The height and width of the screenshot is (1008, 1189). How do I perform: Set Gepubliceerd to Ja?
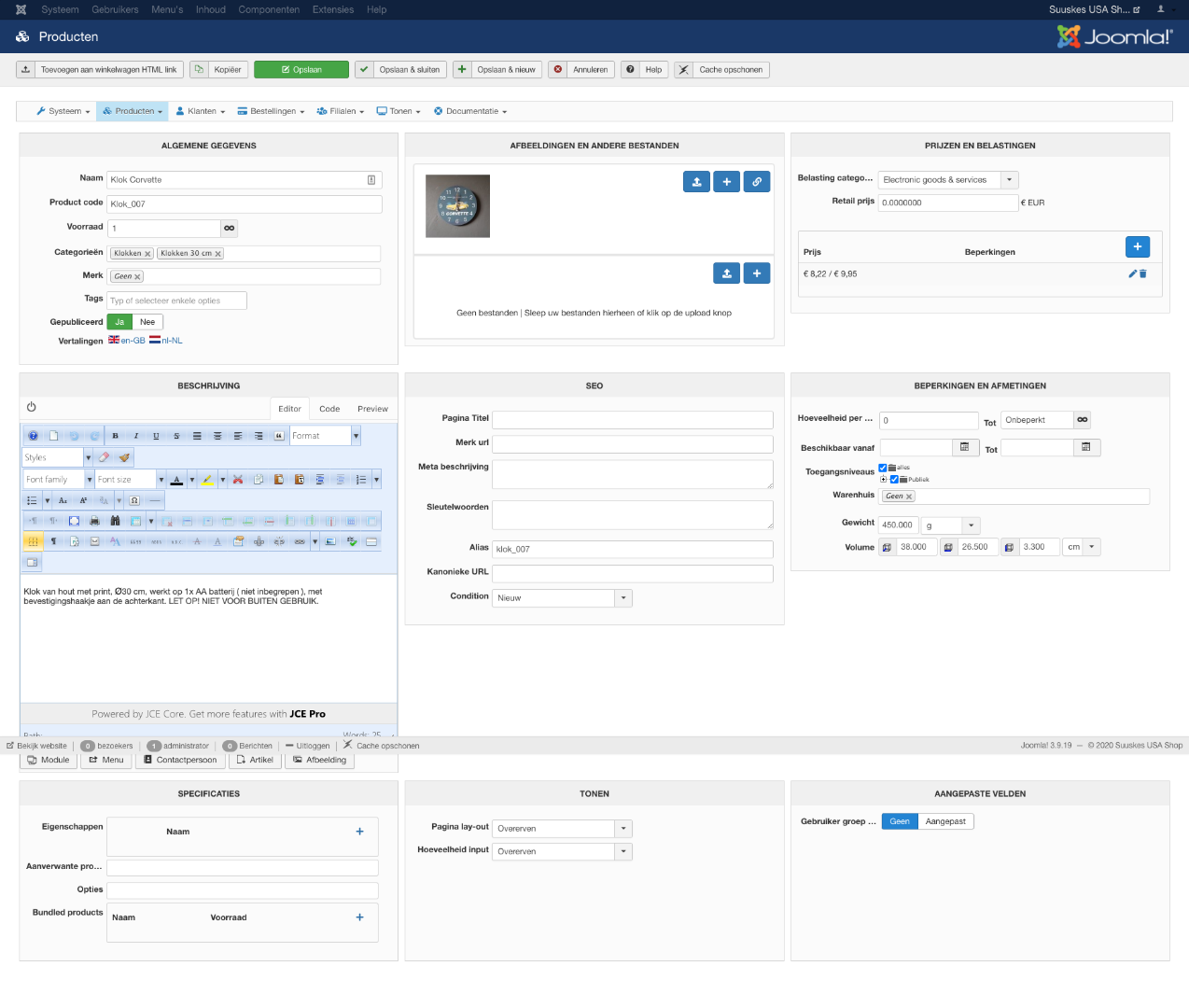[x=119, y=322]
